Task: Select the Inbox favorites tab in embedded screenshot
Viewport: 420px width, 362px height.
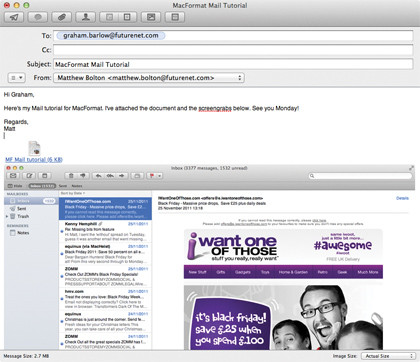Action: tap(42, 186)
